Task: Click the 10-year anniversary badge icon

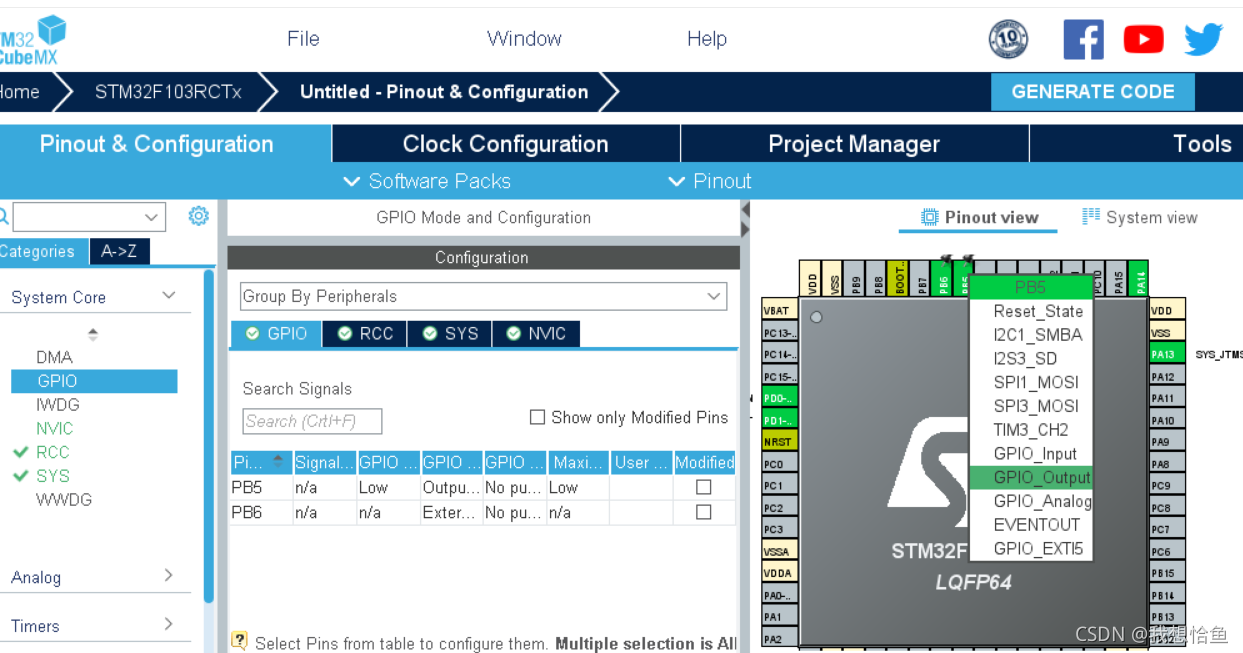Action: [x=1008, y=40]
